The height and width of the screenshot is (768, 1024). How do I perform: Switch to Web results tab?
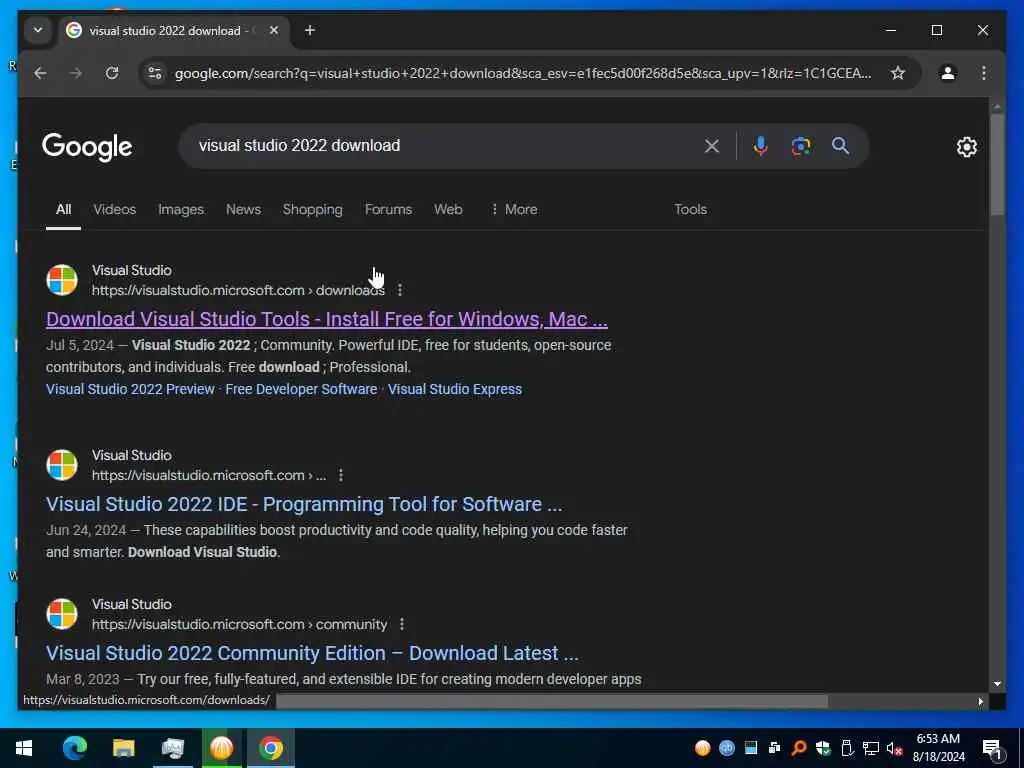click(448, 210)
